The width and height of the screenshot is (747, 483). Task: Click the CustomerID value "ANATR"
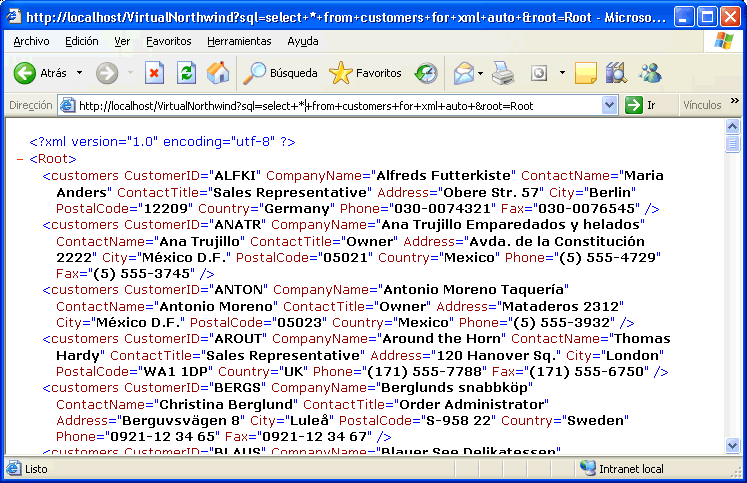click(x=238, y=225)
